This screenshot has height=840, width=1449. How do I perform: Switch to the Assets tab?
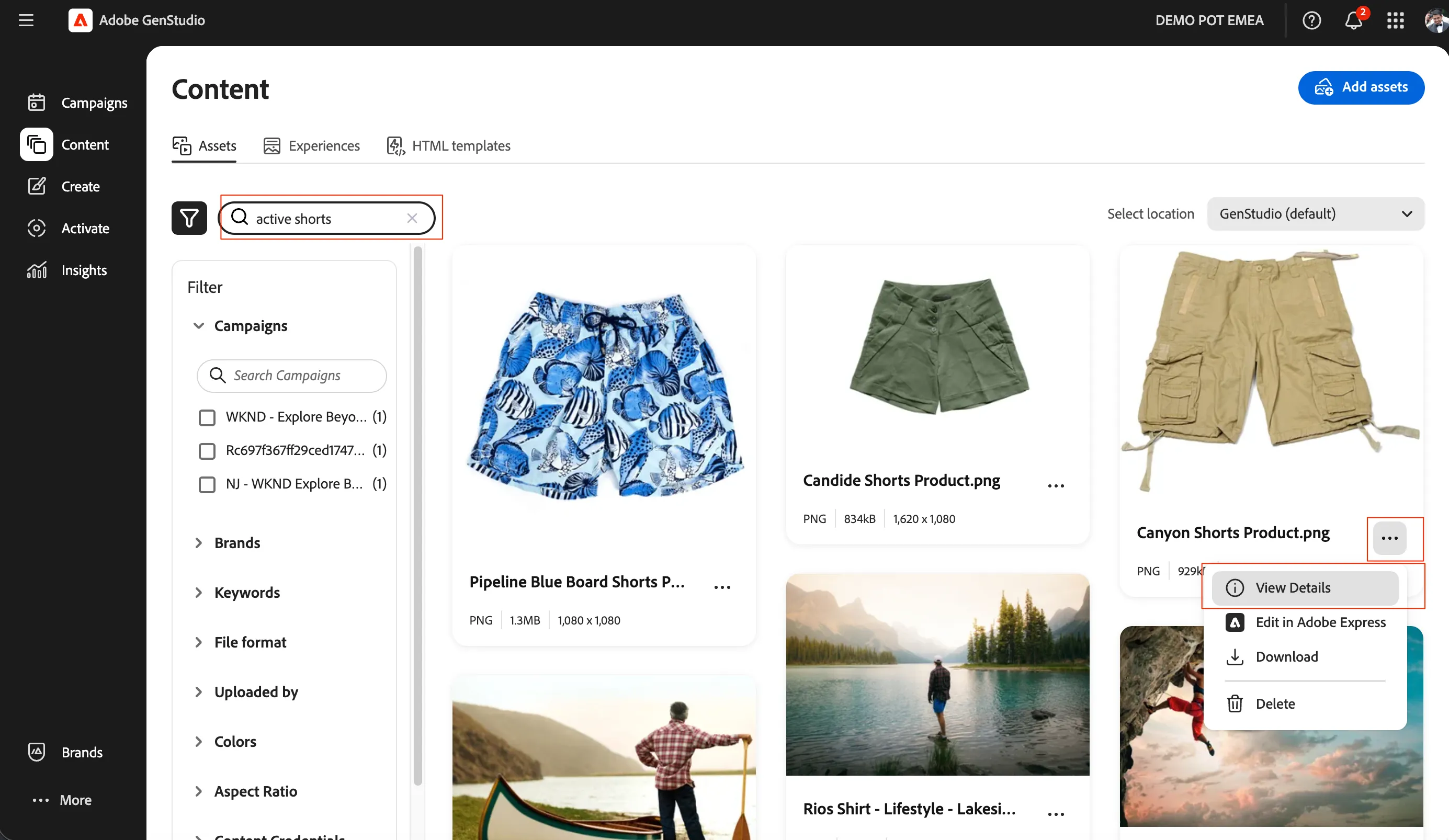pos(204,146)
